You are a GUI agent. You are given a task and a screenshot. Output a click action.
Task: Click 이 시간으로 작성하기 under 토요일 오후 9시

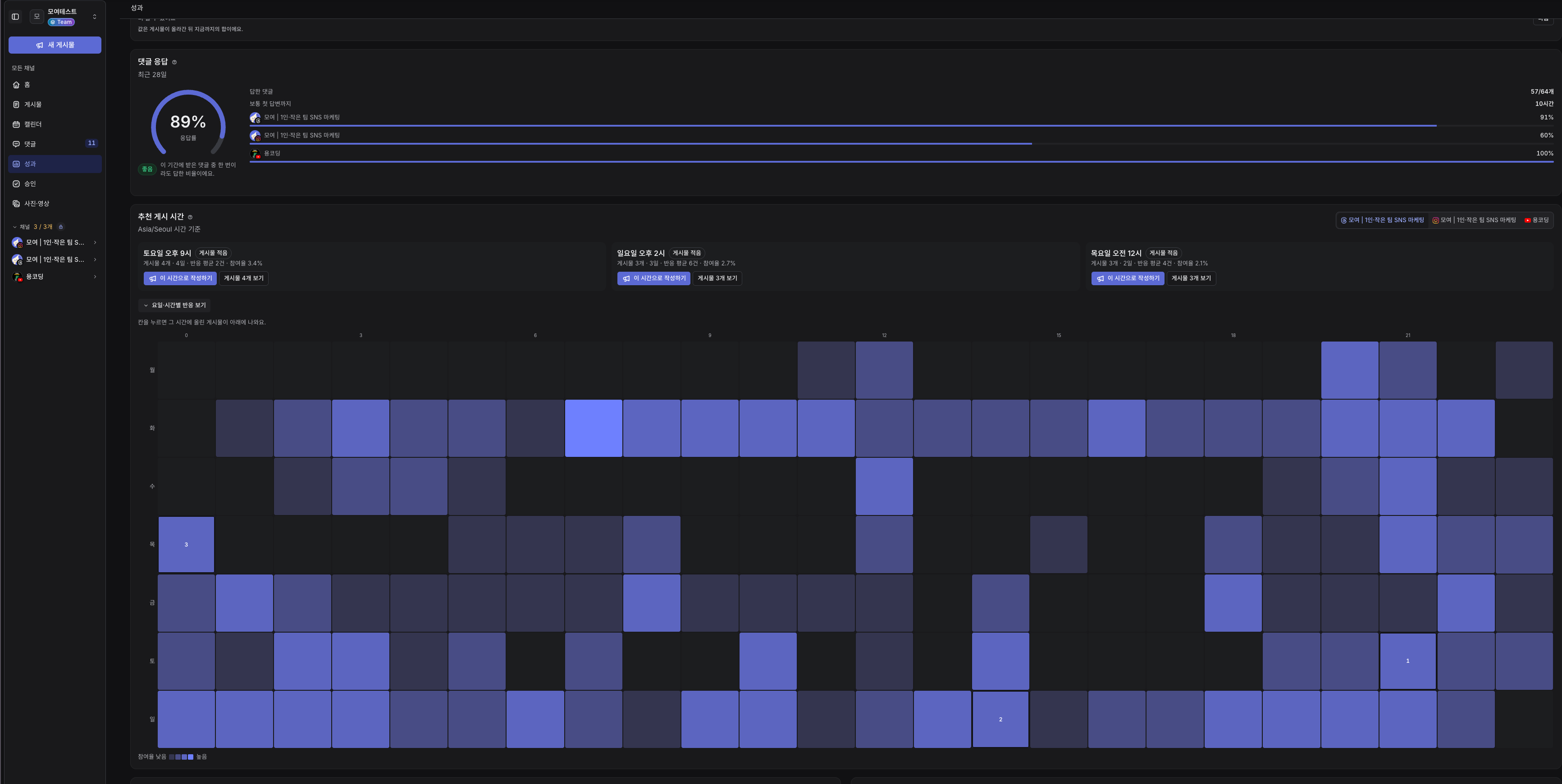pos(180,278)
